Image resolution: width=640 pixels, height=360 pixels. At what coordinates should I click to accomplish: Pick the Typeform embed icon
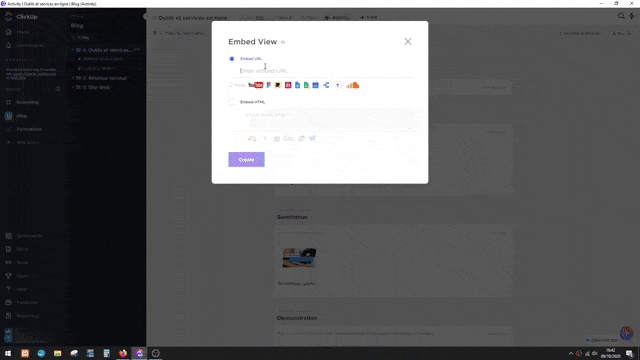(338, 85)
